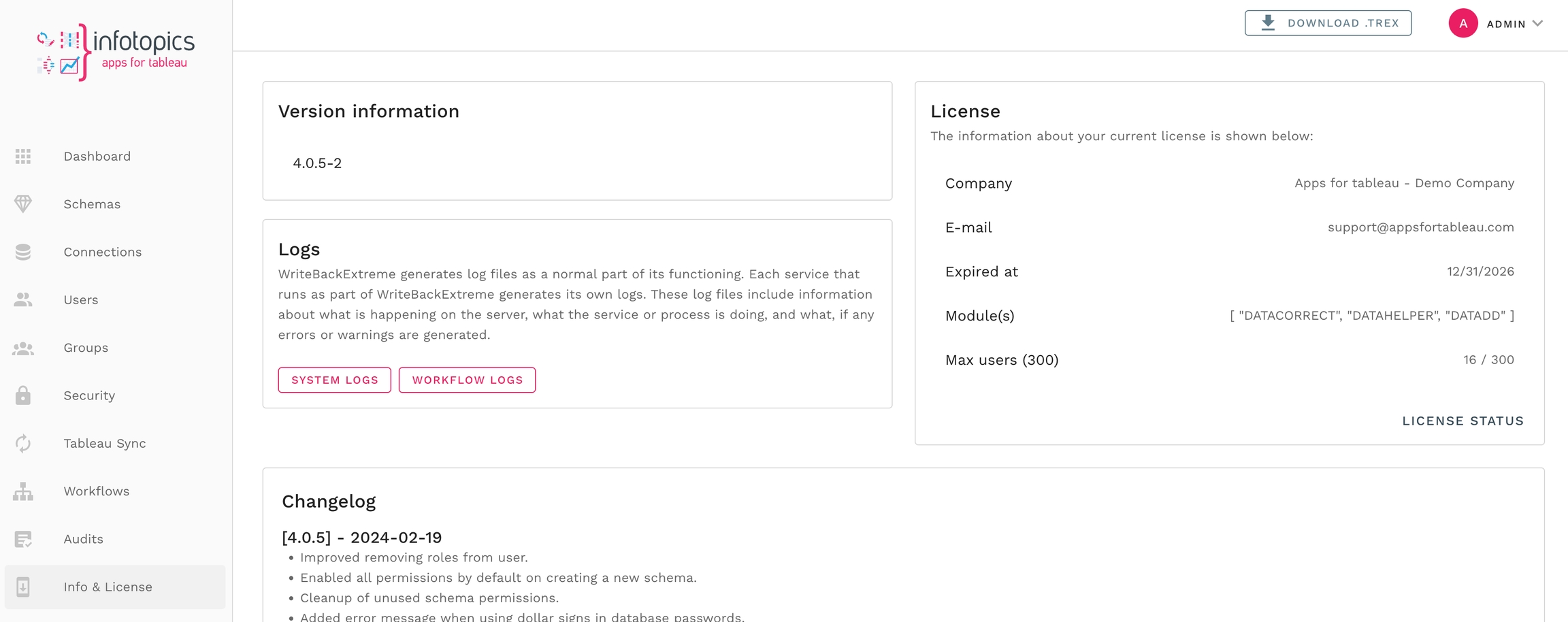
Task: Click the Schemas diamond icon
Action: click(23, 204)
